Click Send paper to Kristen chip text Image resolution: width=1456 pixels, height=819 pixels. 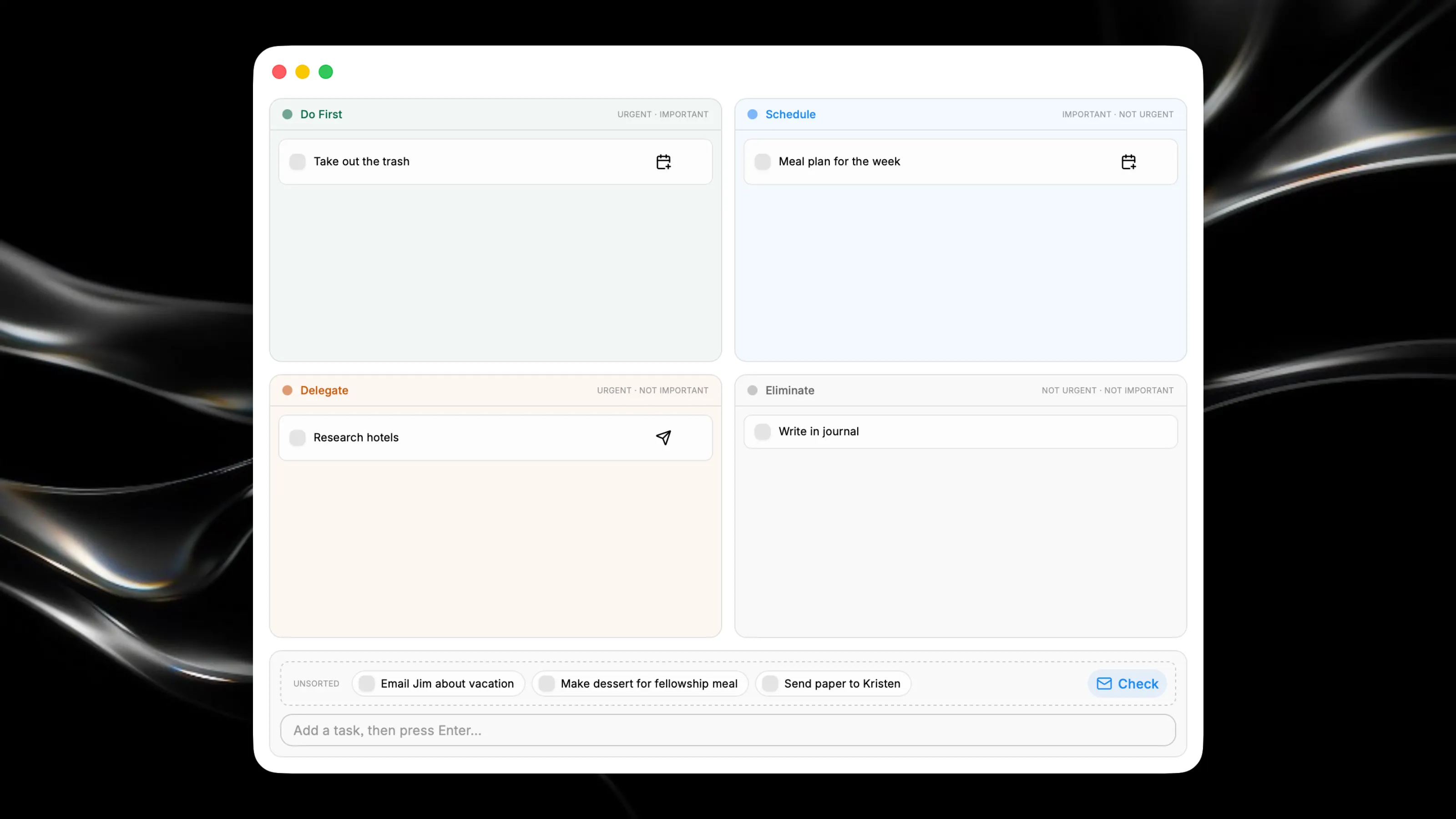click(842, 683)
